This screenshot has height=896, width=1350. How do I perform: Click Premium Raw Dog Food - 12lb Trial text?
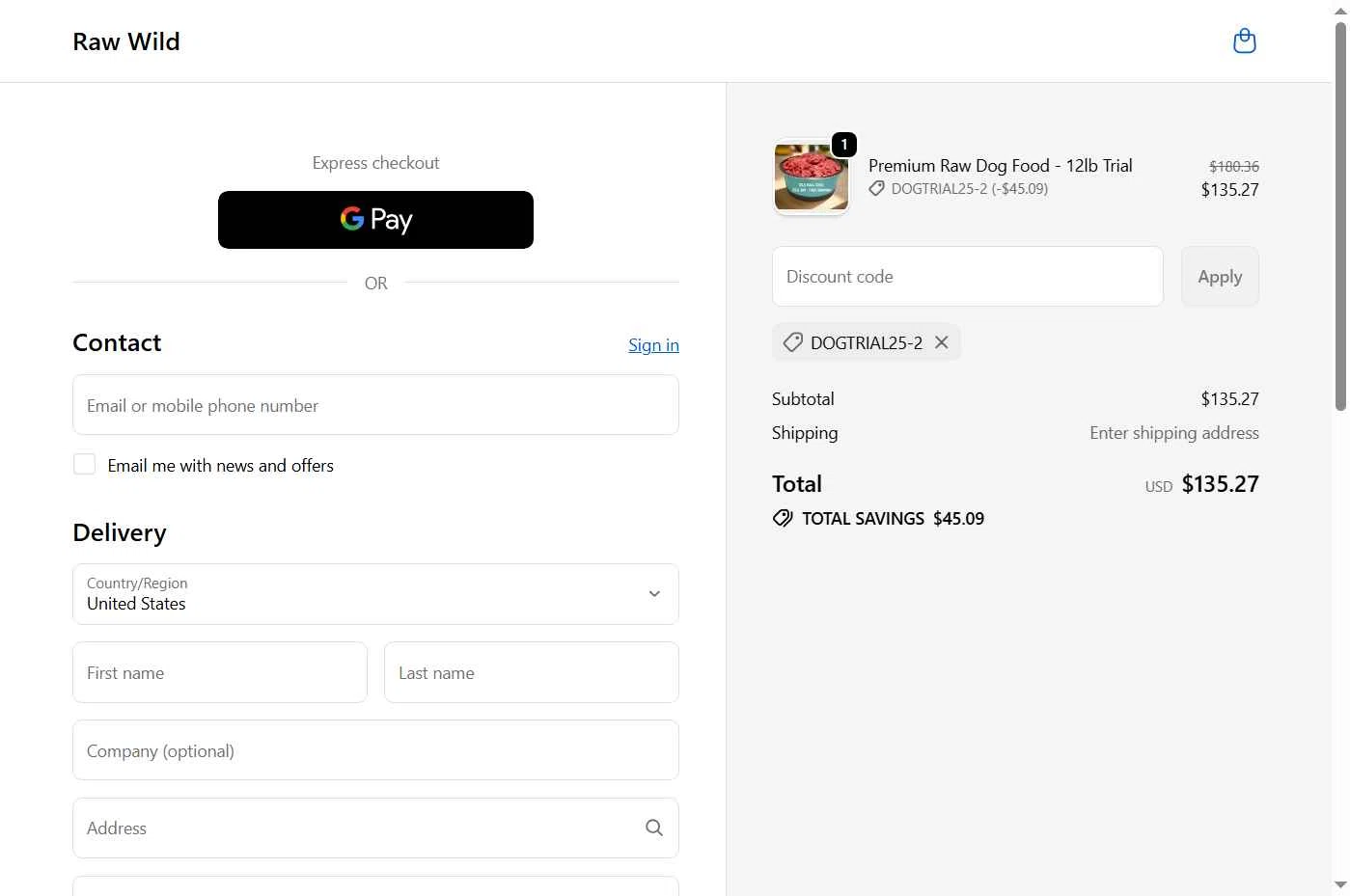pyautogui.click(x=1001, y=166)
